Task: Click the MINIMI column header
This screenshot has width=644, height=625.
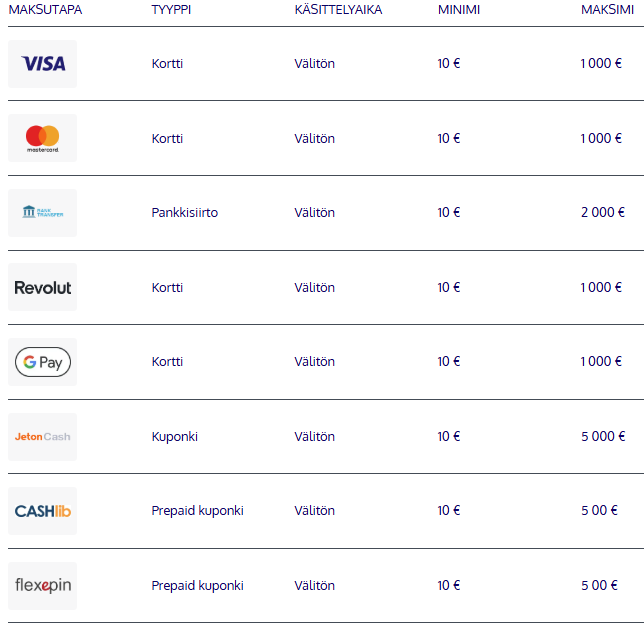Action: 459,9
